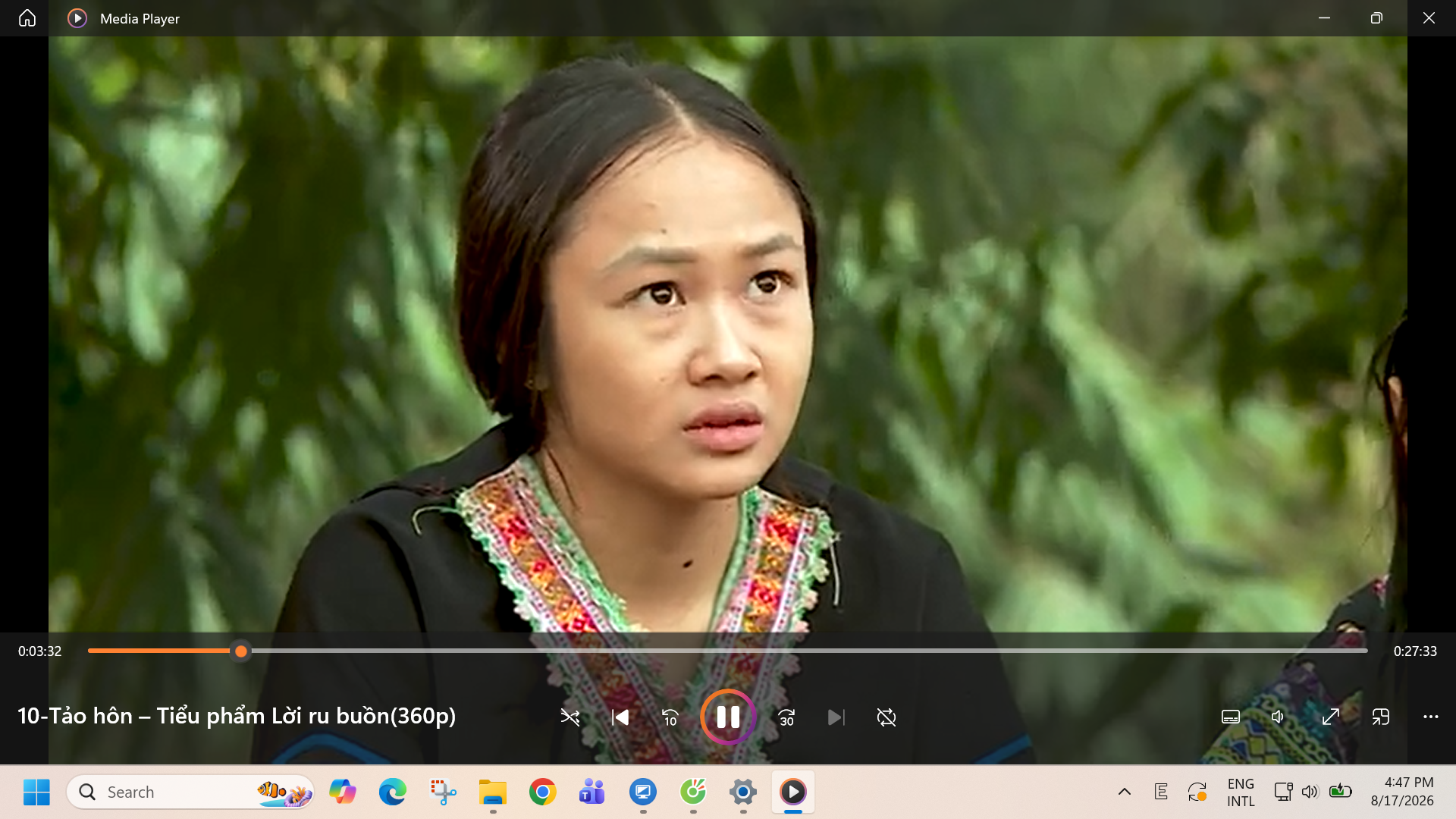The image size is (1456, 819).
Task: Open more options ellipsis menu
Action: (1431, 717)
